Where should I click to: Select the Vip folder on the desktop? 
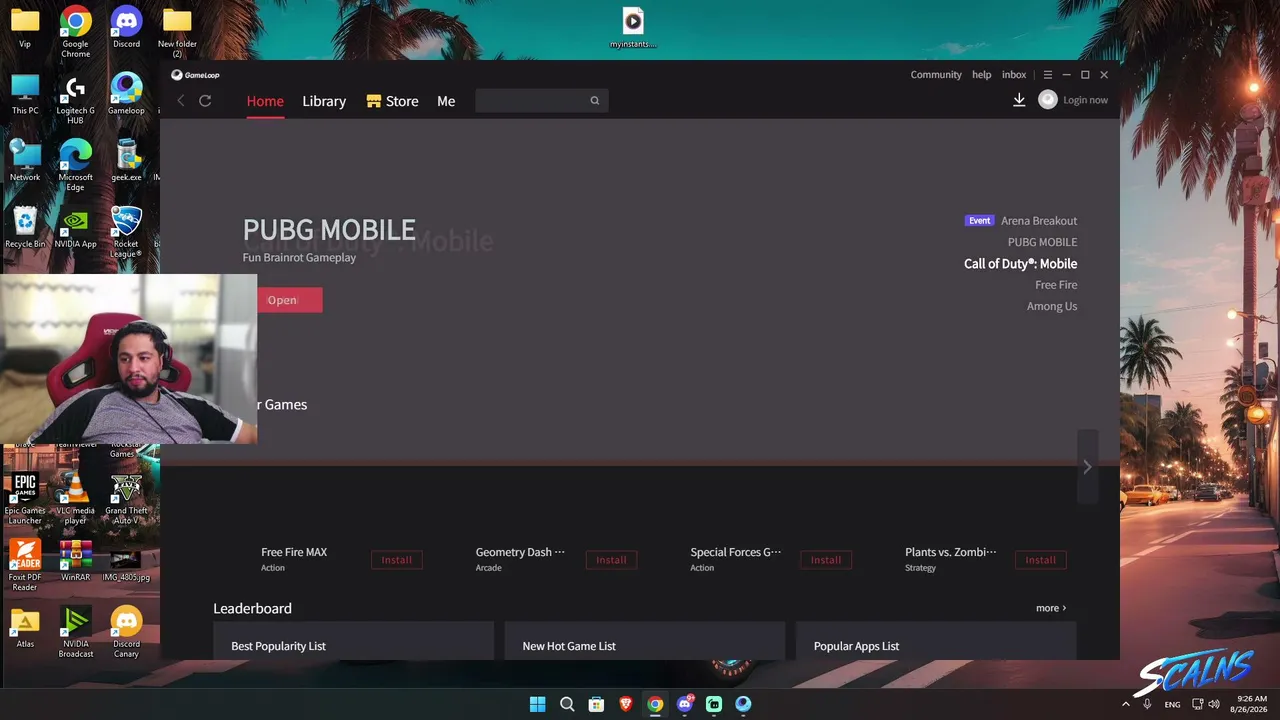click(25, 28)
